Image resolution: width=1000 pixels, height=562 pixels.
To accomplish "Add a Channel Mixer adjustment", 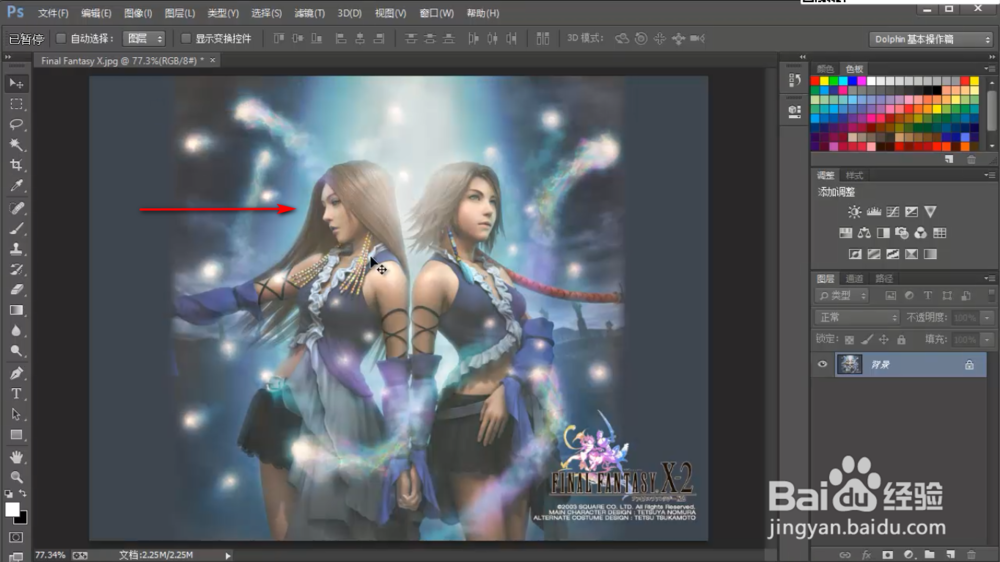I will click(x=920, y=233).
